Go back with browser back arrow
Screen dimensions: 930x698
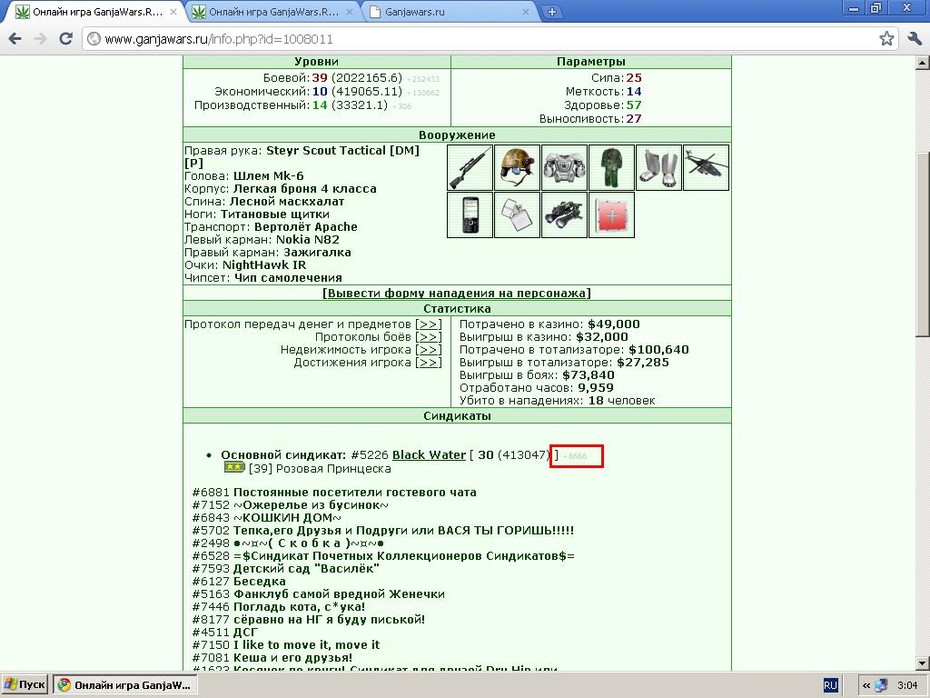tap(15, 39)
